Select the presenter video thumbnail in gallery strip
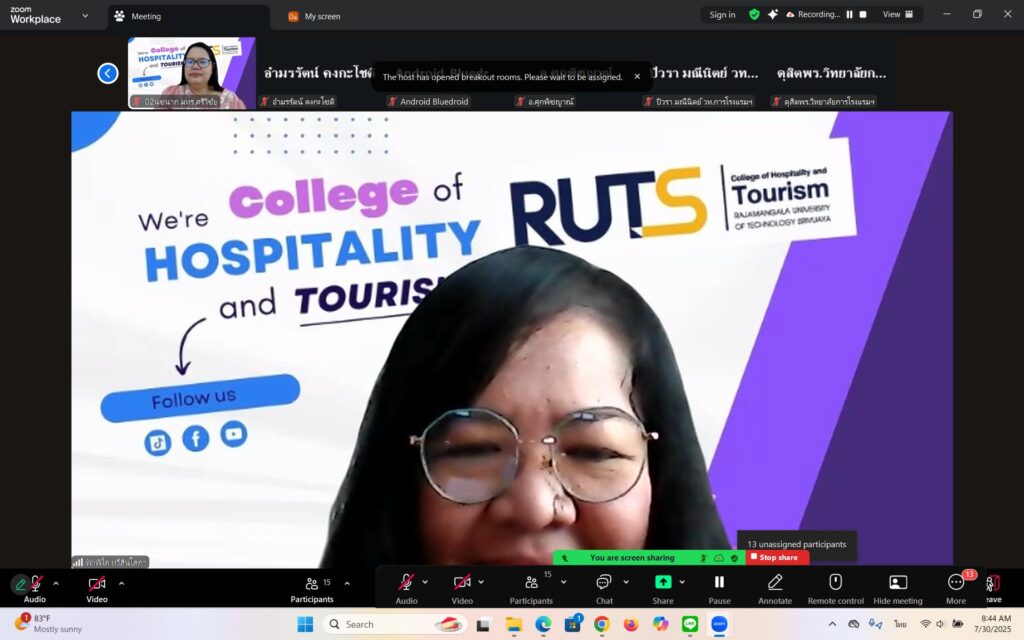Screen dimensions: 1024x640 click(x=192, y=72)
